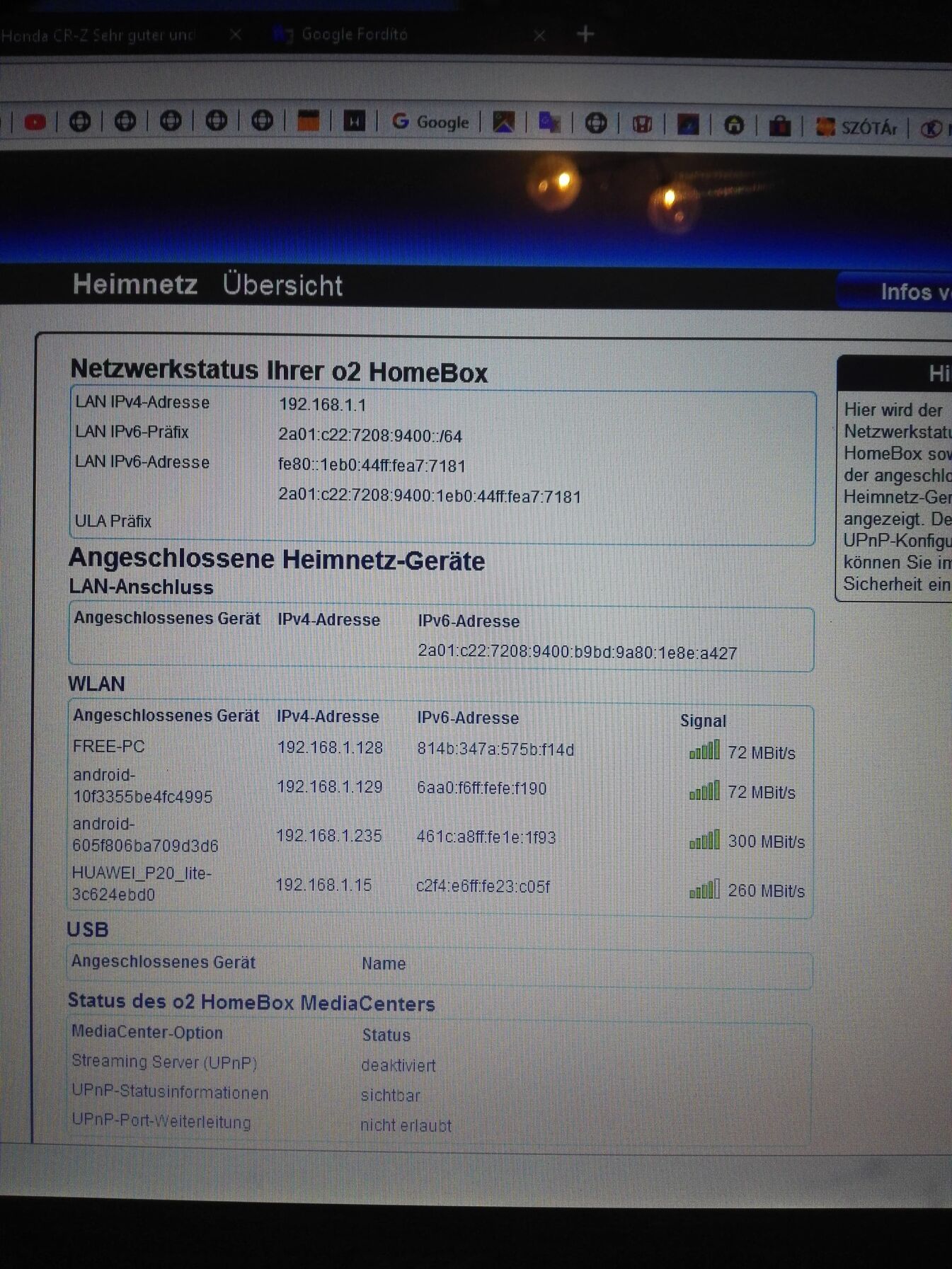Open the orange calendar-style bookmark icon

pos(308,121)
